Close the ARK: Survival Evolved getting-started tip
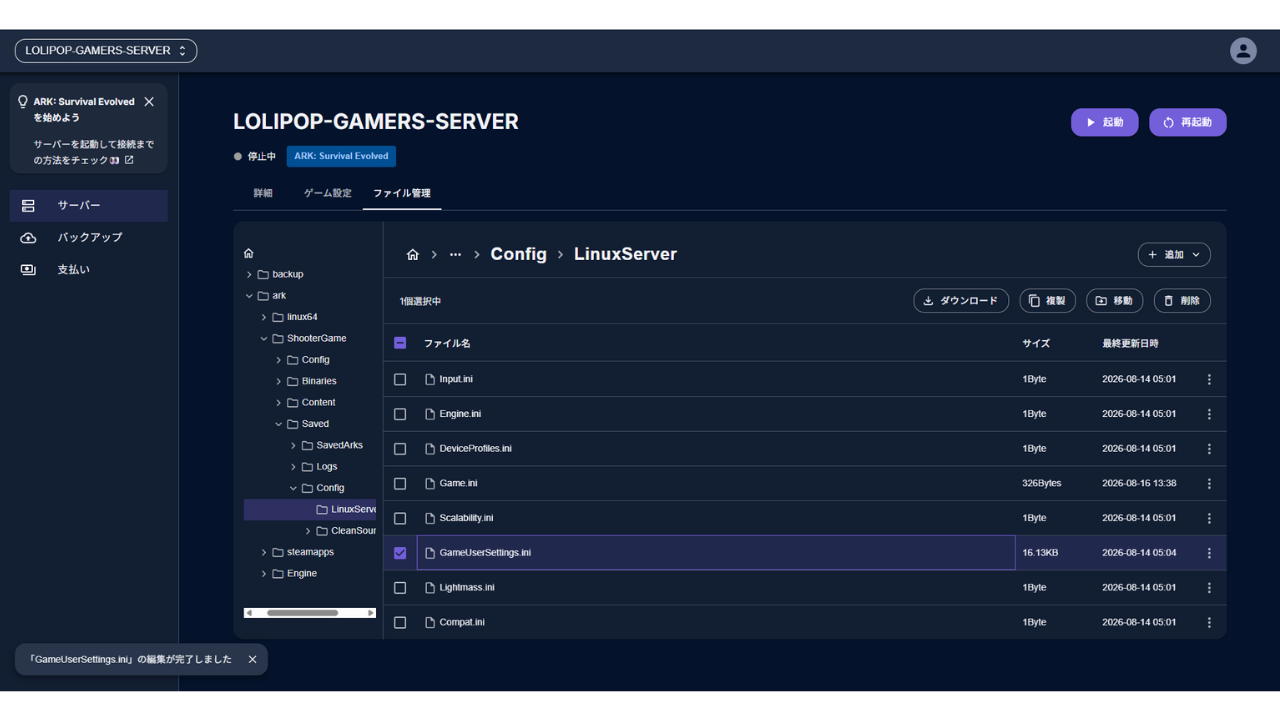 (x=149, y=102)
